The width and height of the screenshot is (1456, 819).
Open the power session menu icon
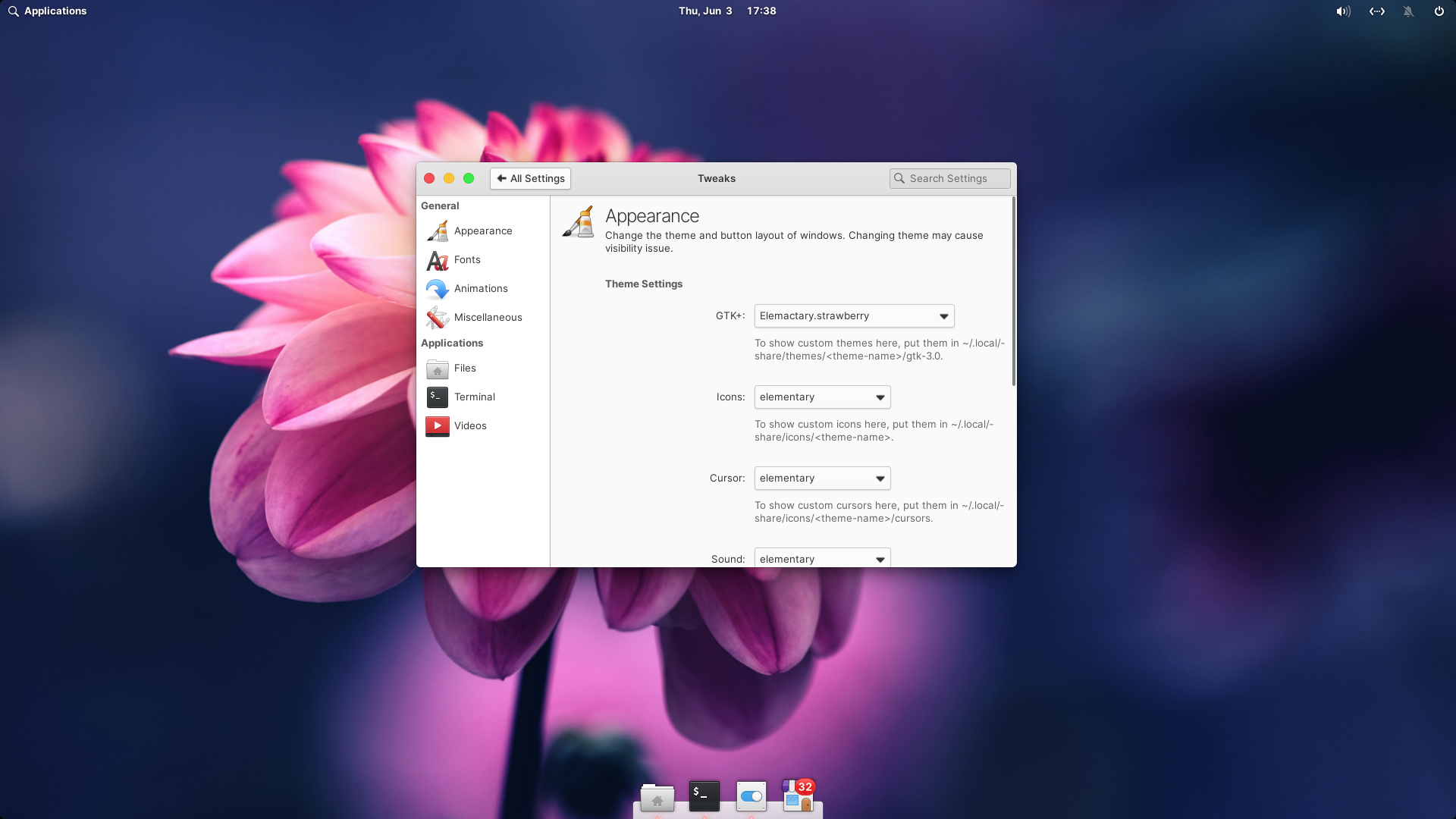(x=1439, y=11)
